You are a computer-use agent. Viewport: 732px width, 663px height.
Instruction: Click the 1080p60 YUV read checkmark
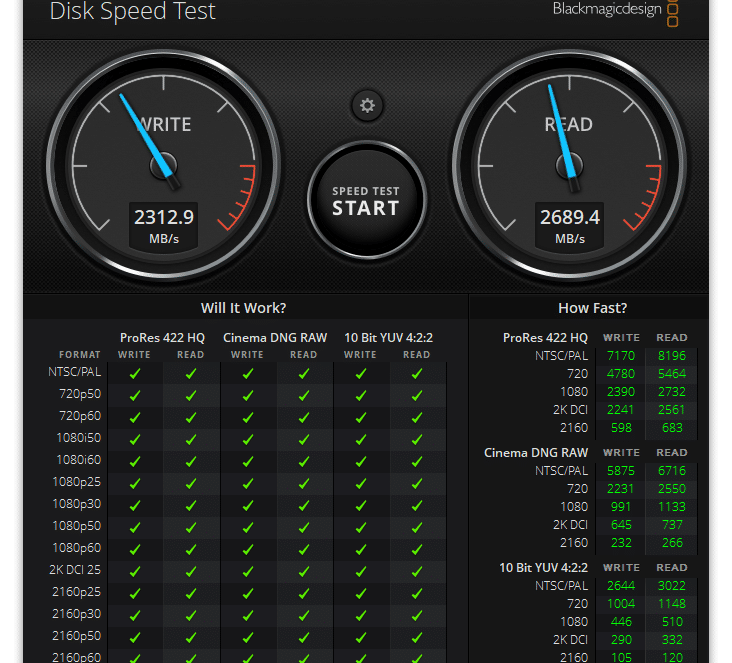[x=417, y=550]
